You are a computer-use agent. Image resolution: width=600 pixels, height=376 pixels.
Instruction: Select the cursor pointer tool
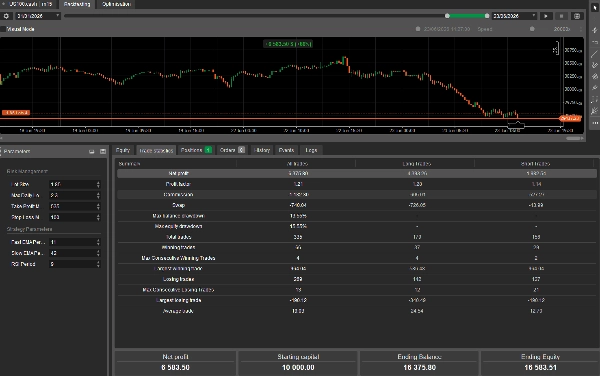[595, 8]
